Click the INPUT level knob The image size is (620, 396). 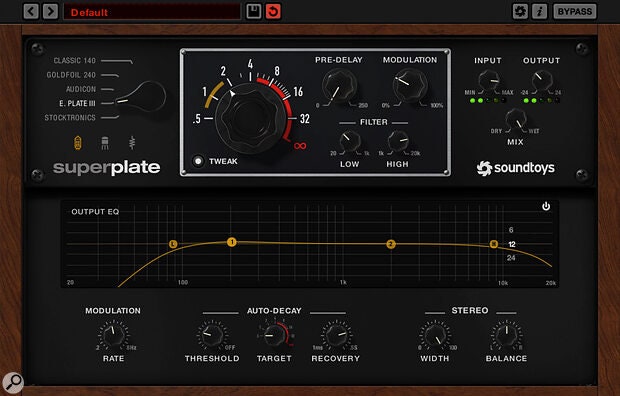point(489,81)
